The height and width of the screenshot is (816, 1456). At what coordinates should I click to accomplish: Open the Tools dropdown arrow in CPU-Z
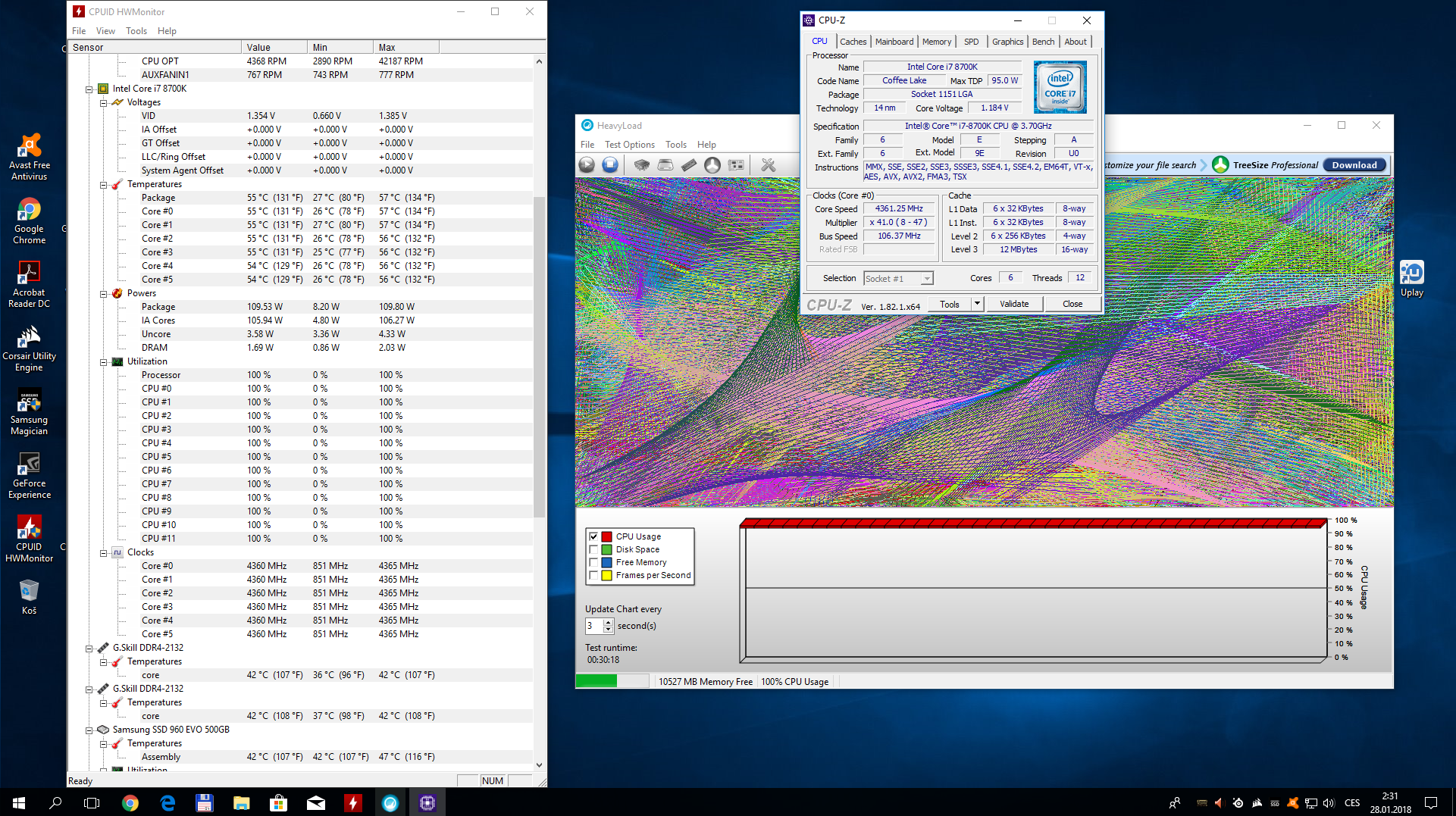pyautogui.click(x=977, y=304)
